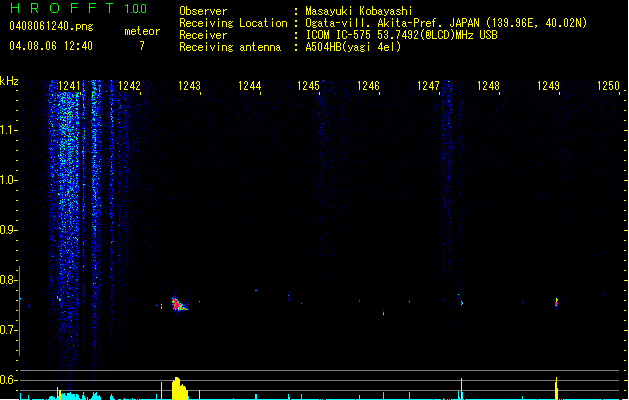This screenshot has width=629, height=400.
Task: Click the 'Receiver' field label
Action: pos(203,35)
